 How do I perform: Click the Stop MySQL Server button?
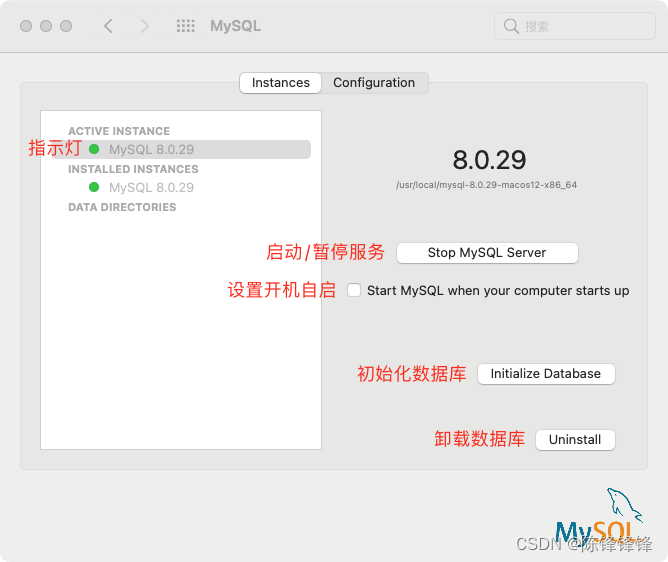click(x=487, y=253)
